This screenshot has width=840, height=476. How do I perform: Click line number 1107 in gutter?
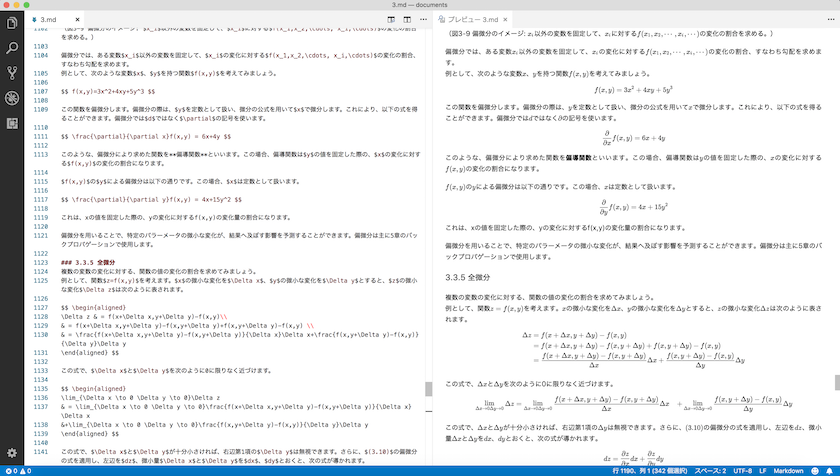coord(41,92)
